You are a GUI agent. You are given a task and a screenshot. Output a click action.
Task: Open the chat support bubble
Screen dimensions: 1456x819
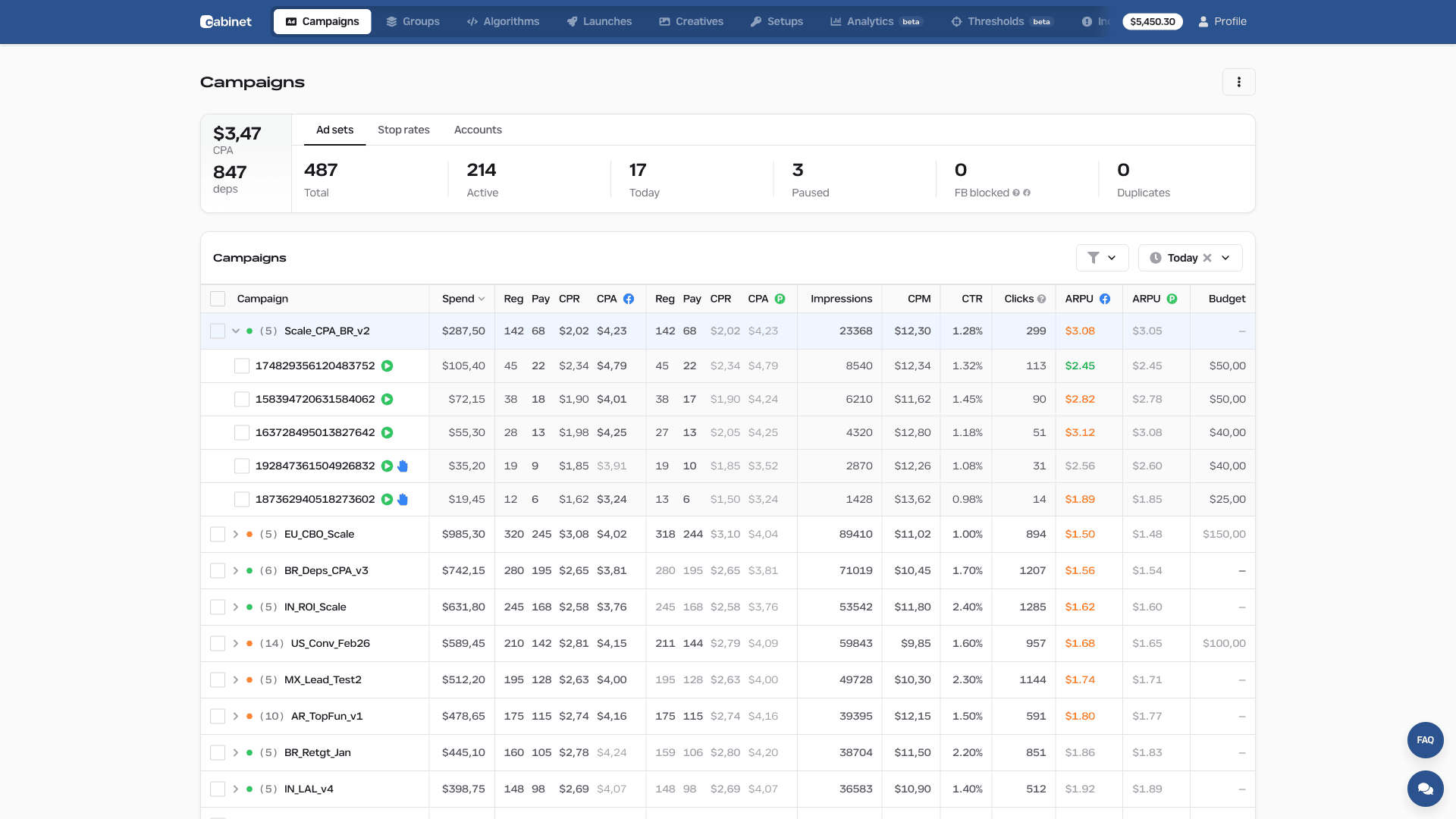click(x=1425, y=789)
